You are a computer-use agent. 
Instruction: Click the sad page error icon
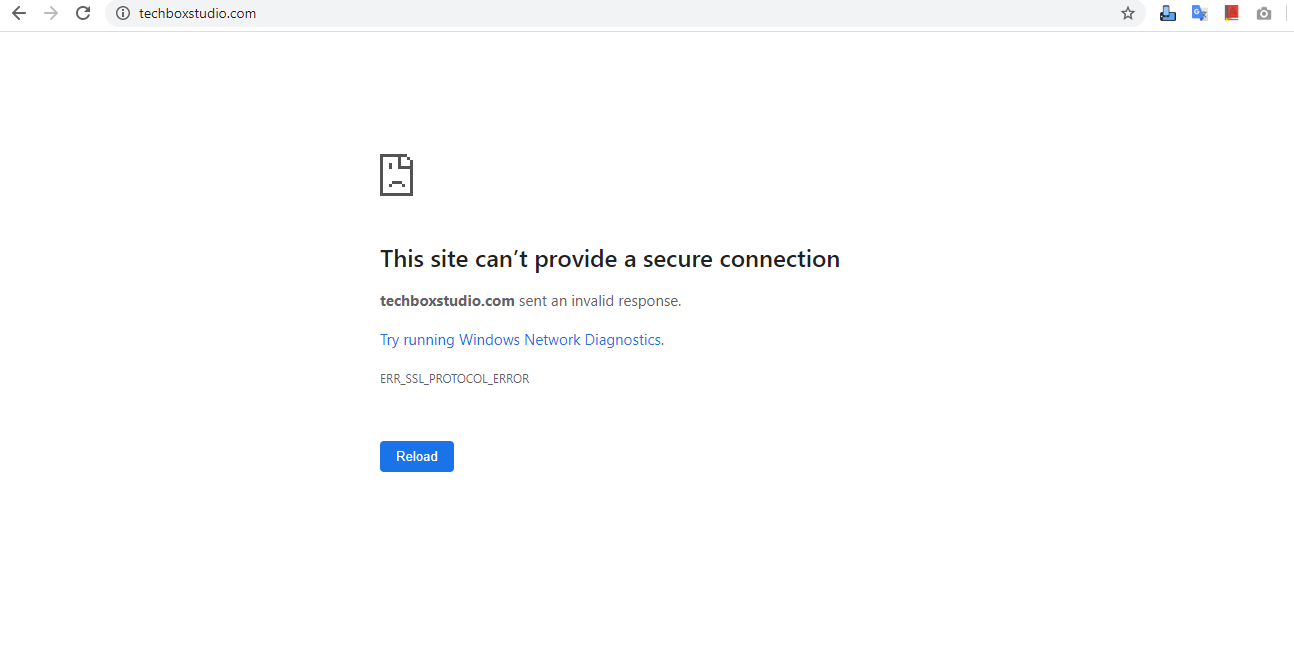396,175
